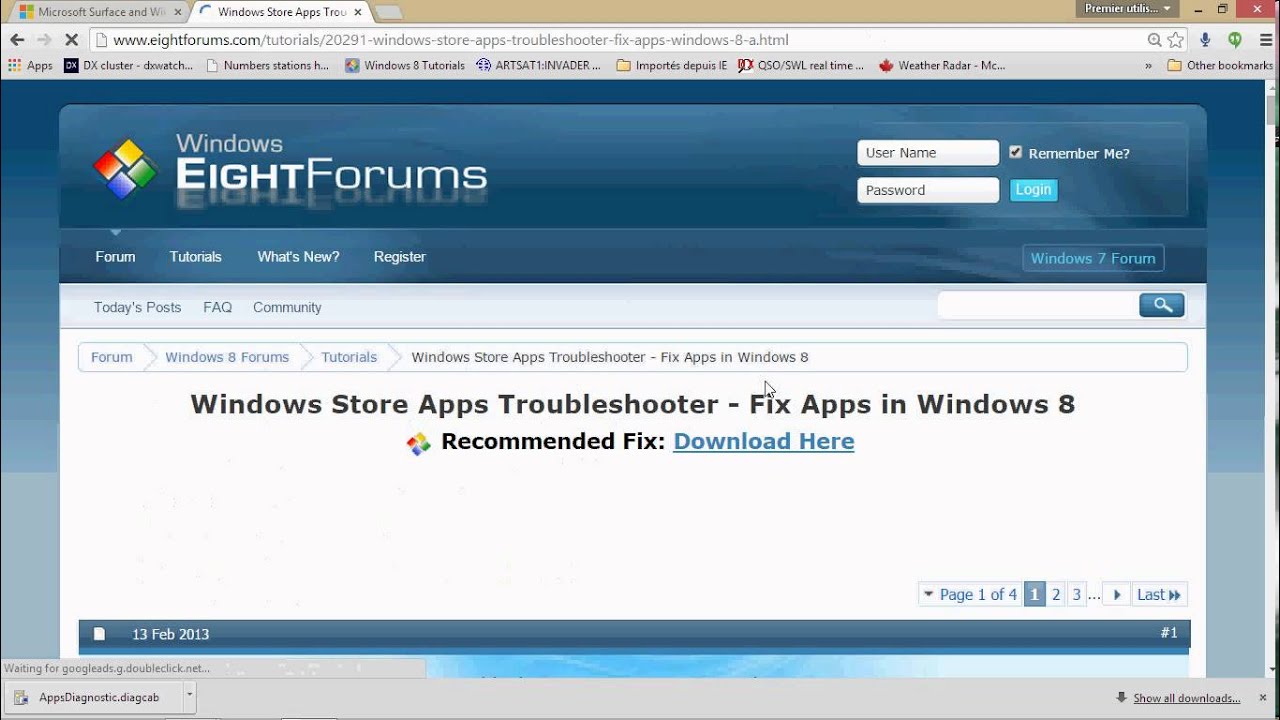Open Numbers stations bookmark
1280x720 pixels.
(267, 65)
